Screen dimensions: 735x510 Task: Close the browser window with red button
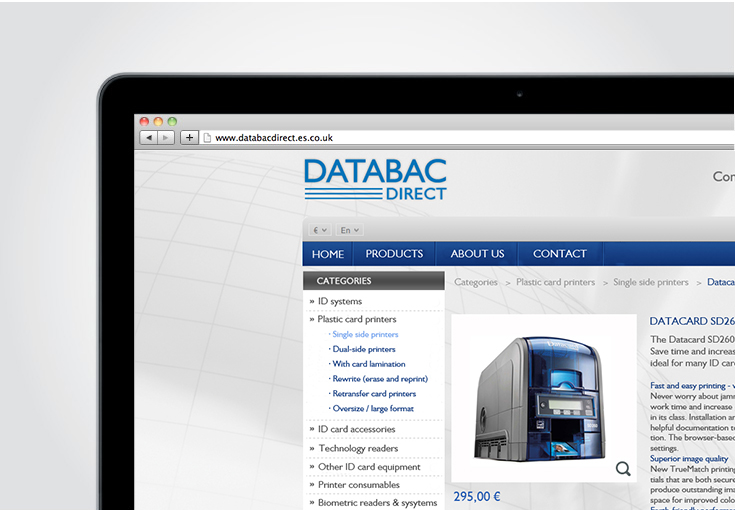[x=144, y=121]
